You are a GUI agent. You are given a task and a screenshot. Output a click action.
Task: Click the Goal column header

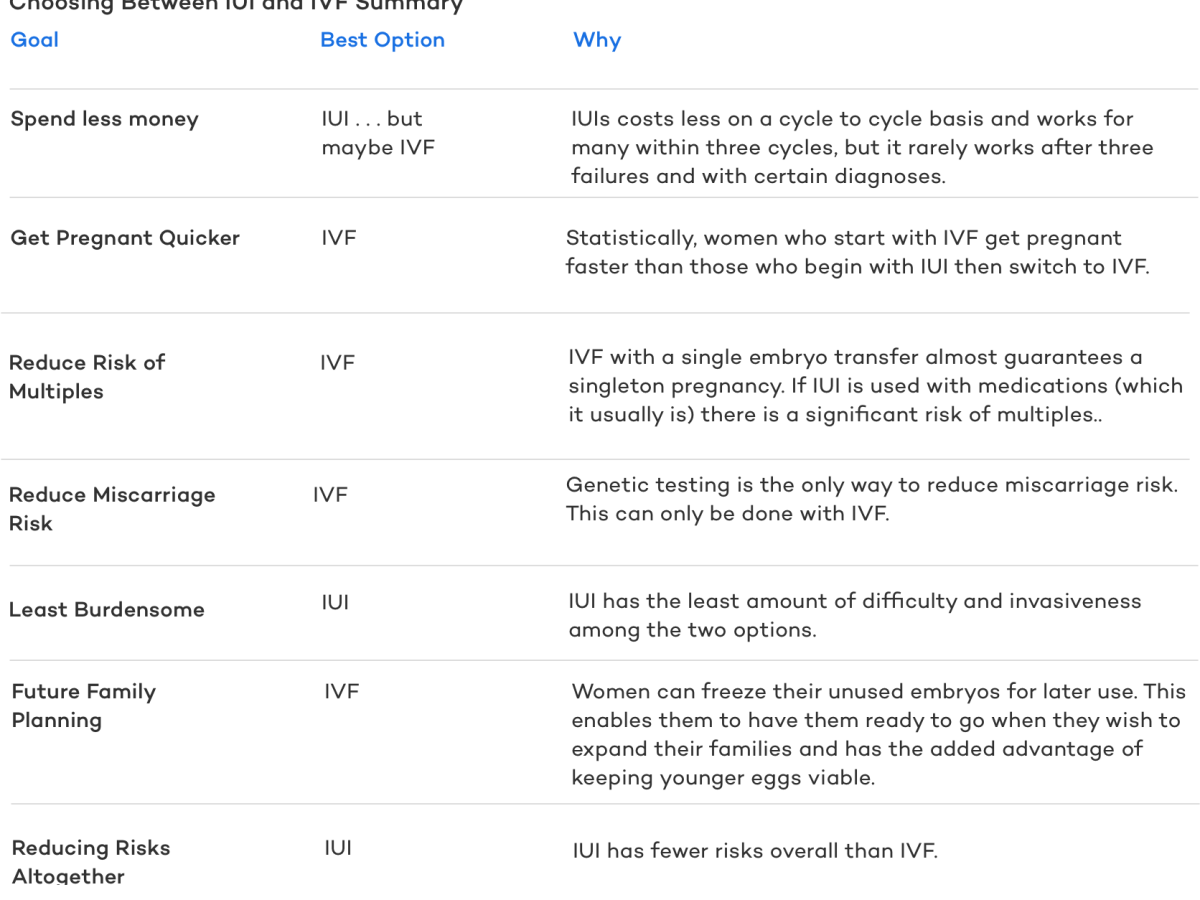tap(35, 40)
